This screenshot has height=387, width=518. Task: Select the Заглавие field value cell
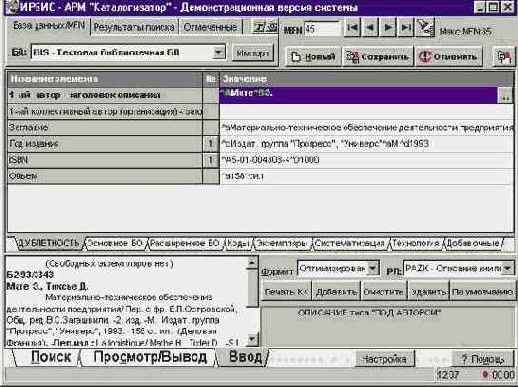(x=367, y=128)
